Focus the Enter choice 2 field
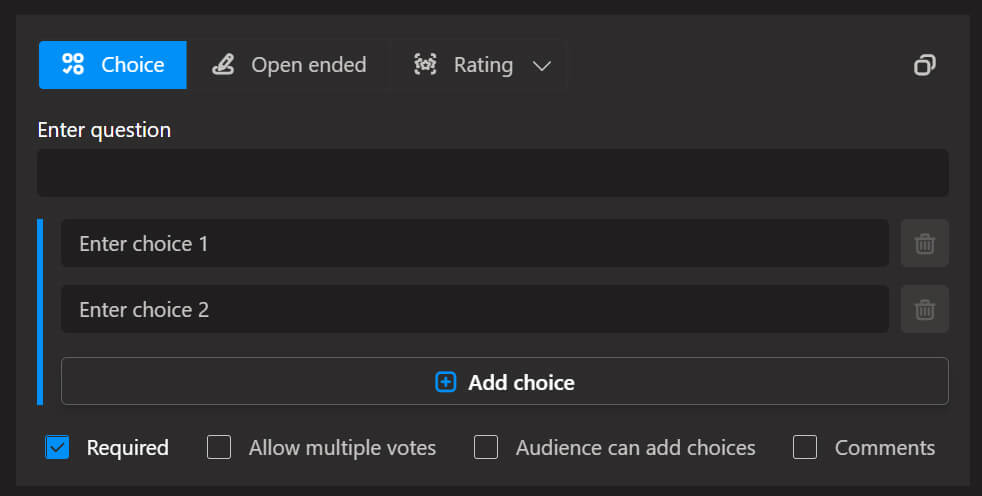The height and width of the screenshot is (496, 982). pos(474,309)
